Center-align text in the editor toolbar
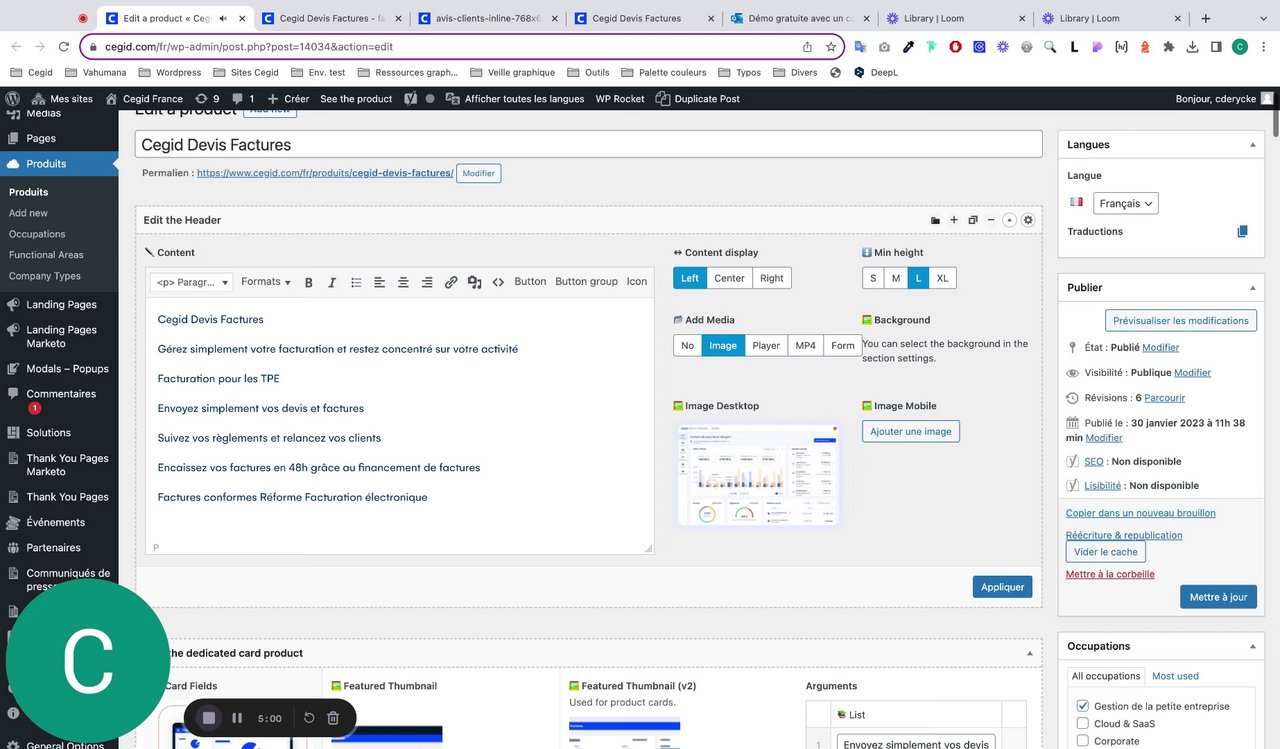This screenshot has width=1280, height=749. [x=403, y=282]
